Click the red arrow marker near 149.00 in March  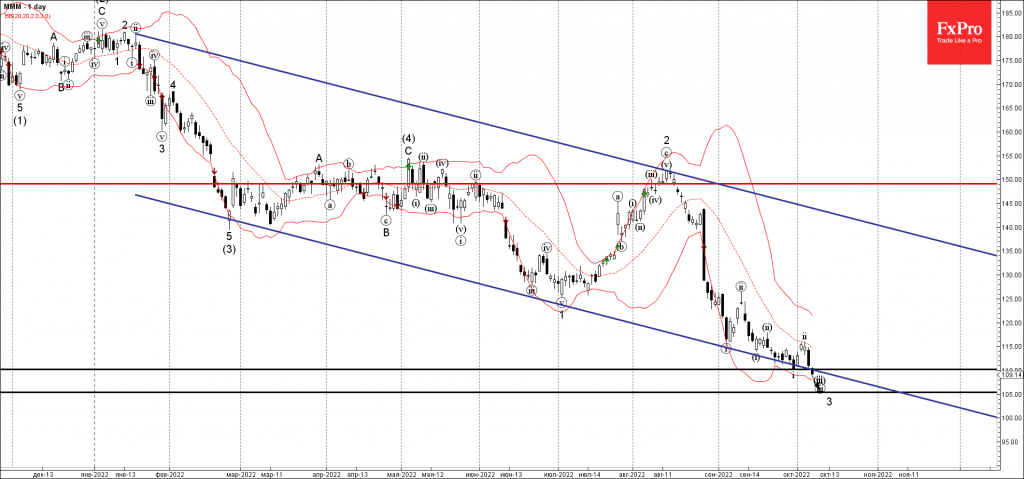click(x=214, y=171)
